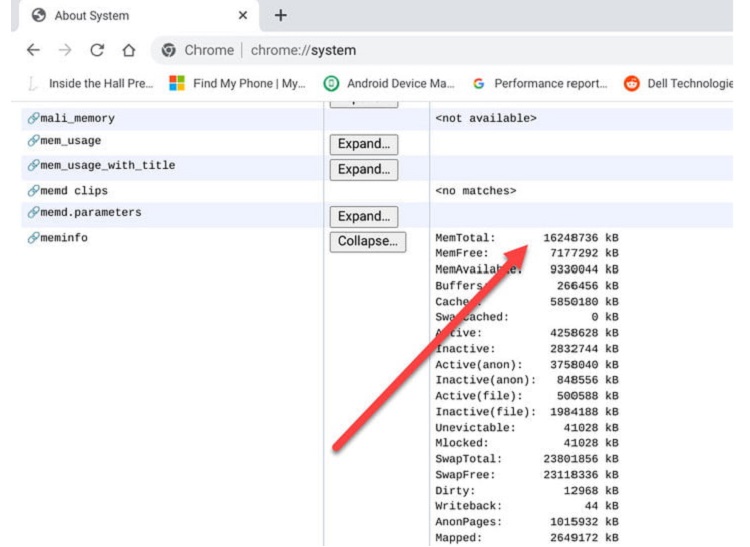Expand the memd.parameters entry
The height and width of the screenshot is (547, 750).
363,216
